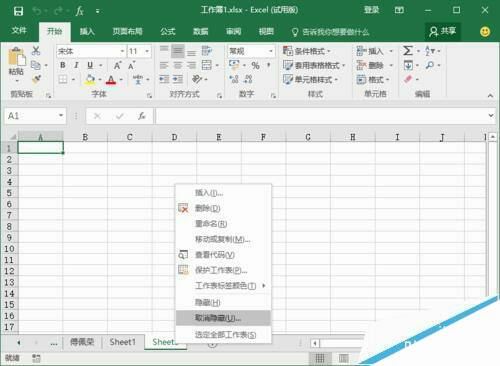This screenshot has height=366, width=500.
Task: Click the smiley feedback icon
Action: pyautogui.click(x=485, y=32)
